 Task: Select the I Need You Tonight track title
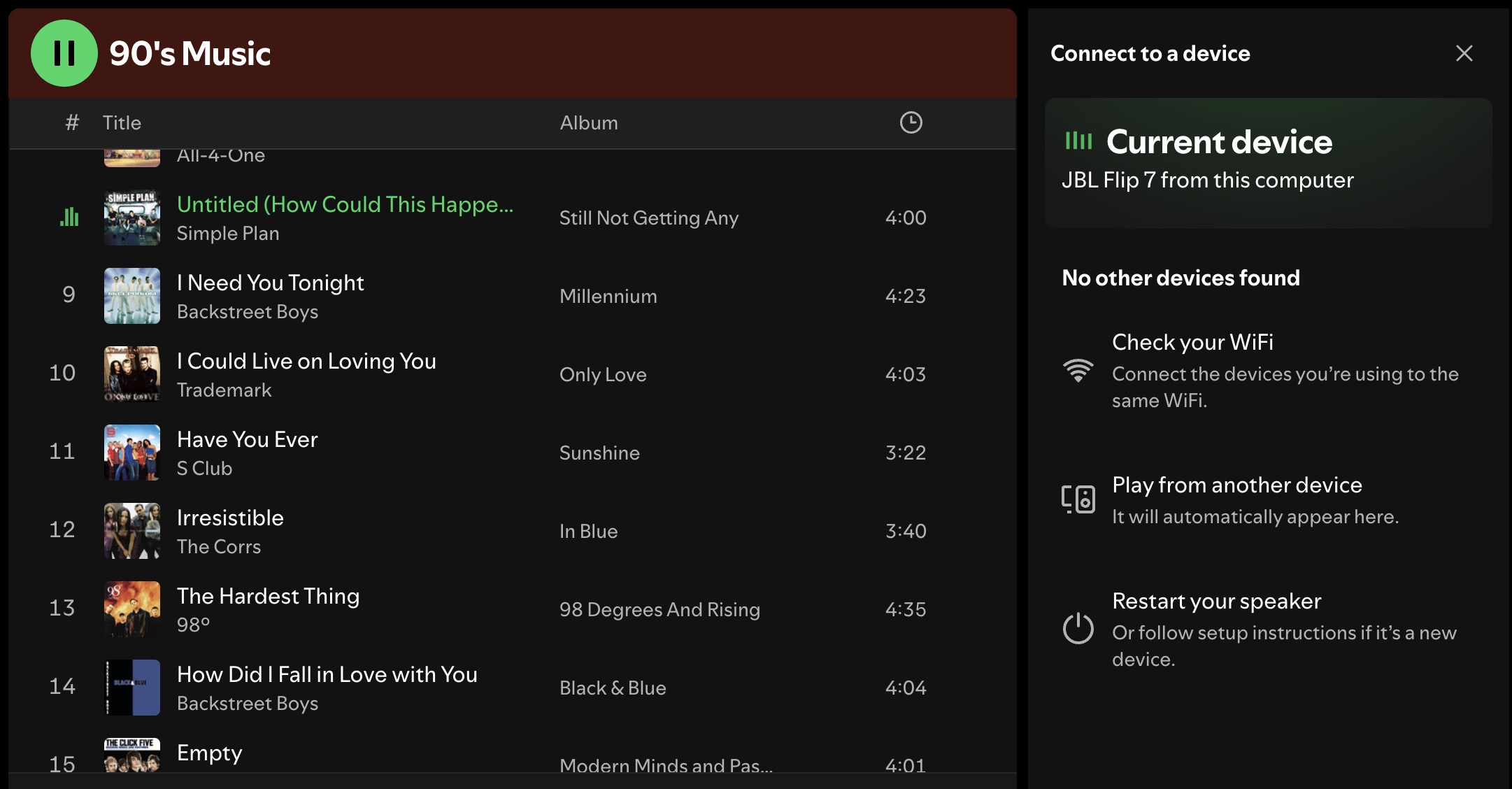(271, 283)
